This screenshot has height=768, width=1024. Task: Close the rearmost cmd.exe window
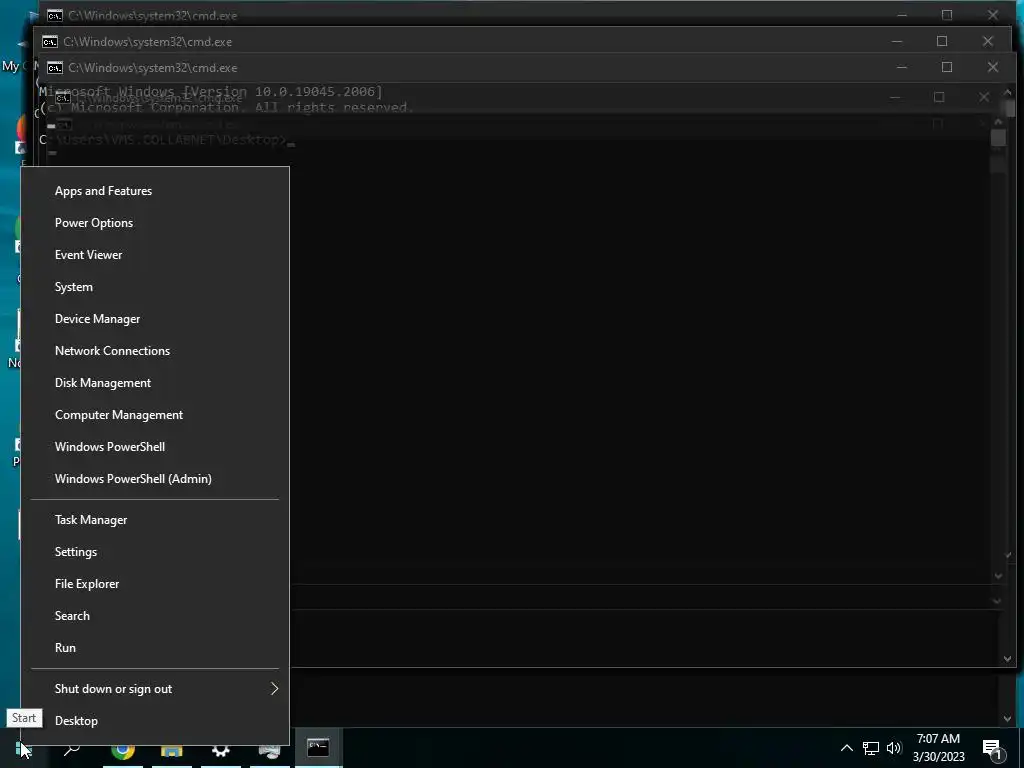[x=993, y=14]
